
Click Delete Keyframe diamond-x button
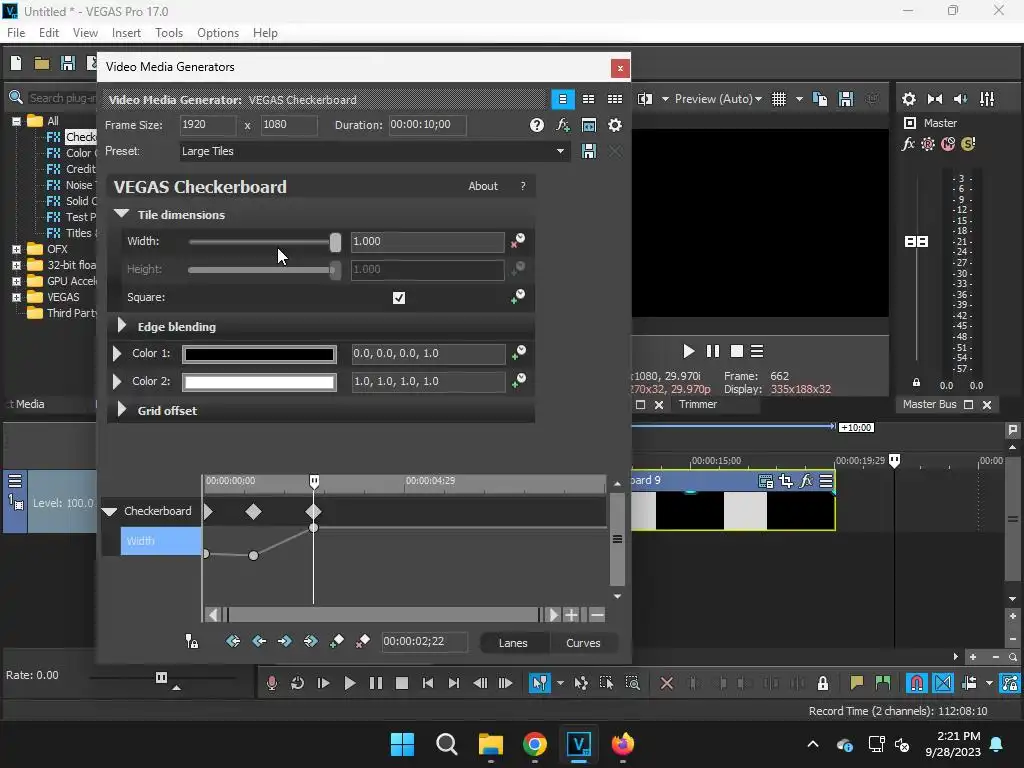pos(362,641)
